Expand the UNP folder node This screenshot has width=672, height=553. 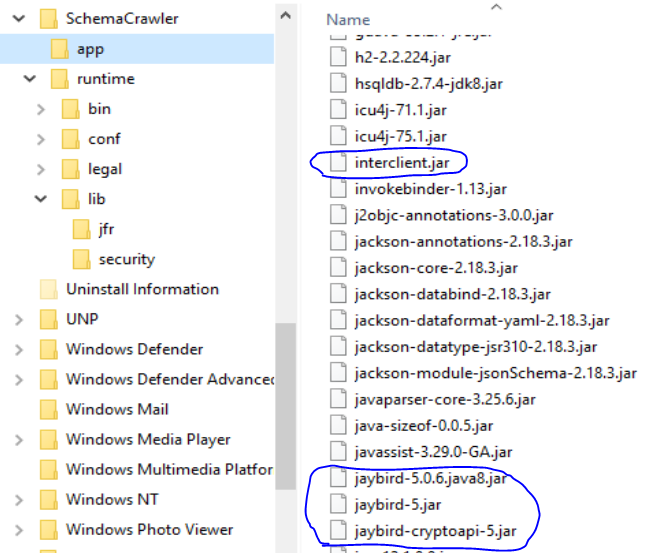(x=19, y=320)
